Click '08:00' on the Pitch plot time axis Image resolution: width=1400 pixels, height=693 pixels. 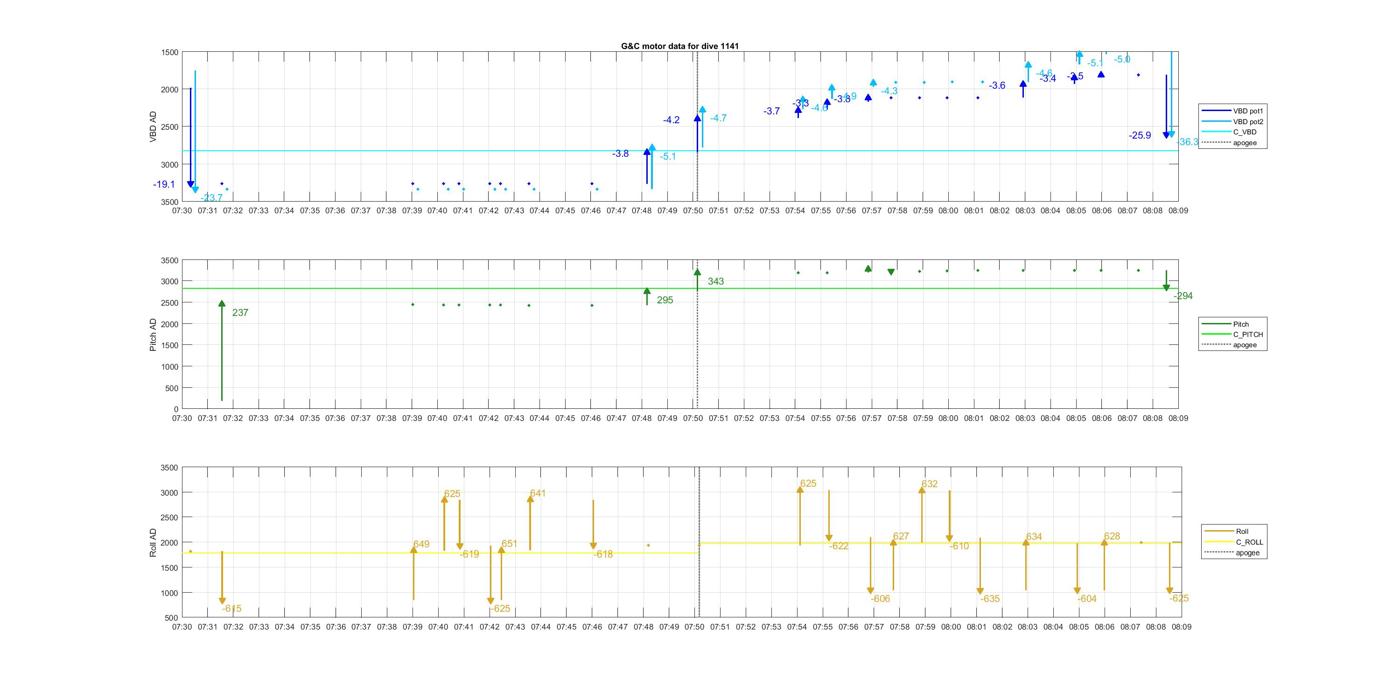point(948,419)
